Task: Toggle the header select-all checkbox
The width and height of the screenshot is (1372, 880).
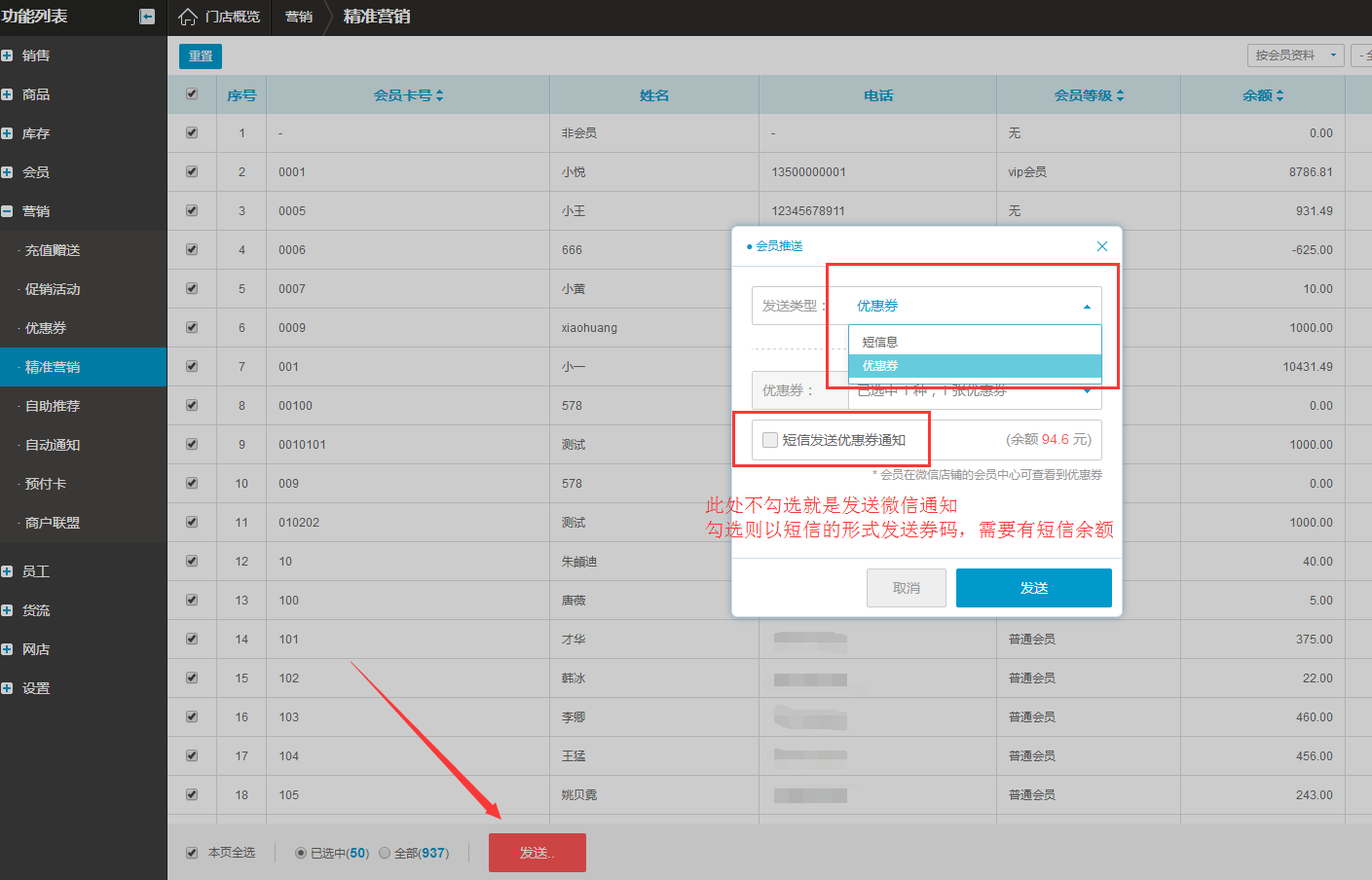Action: coord(192,94)
